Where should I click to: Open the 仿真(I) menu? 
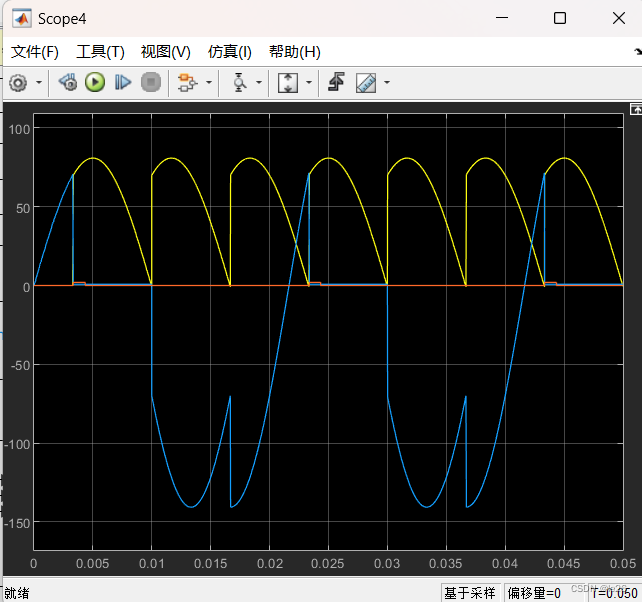230,52
